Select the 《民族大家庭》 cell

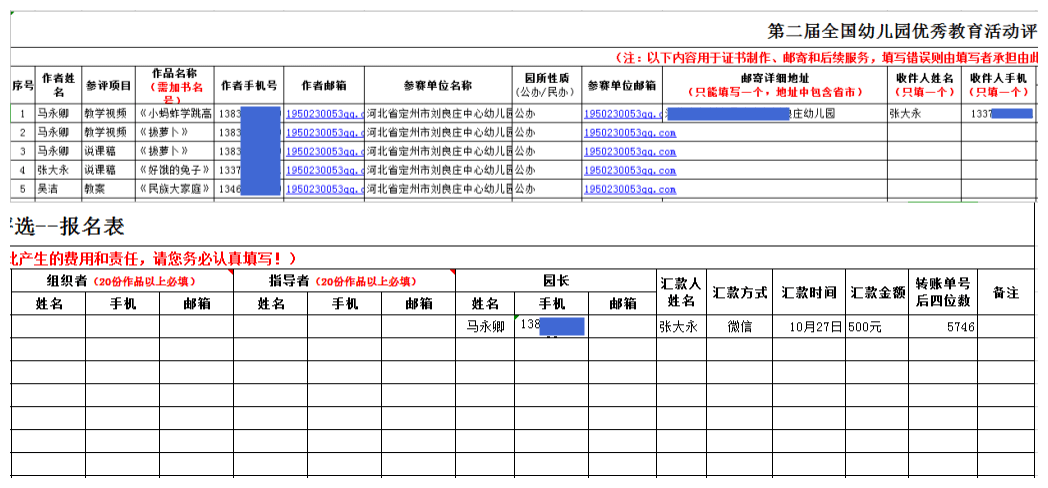click(175, 189)
